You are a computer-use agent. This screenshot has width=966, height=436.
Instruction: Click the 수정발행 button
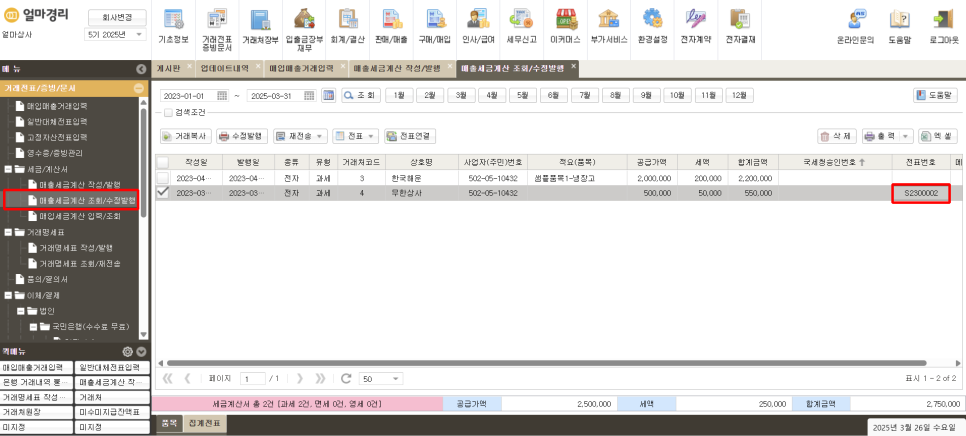point(242,136)
